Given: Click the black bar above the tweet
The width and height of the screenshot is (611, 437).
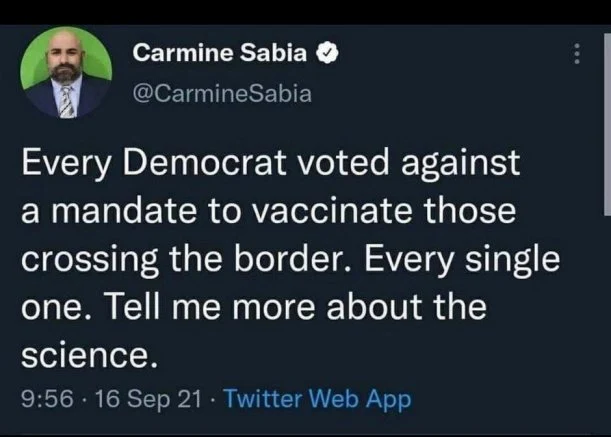Looking at the screenshot, I should (x=305, y=11).
